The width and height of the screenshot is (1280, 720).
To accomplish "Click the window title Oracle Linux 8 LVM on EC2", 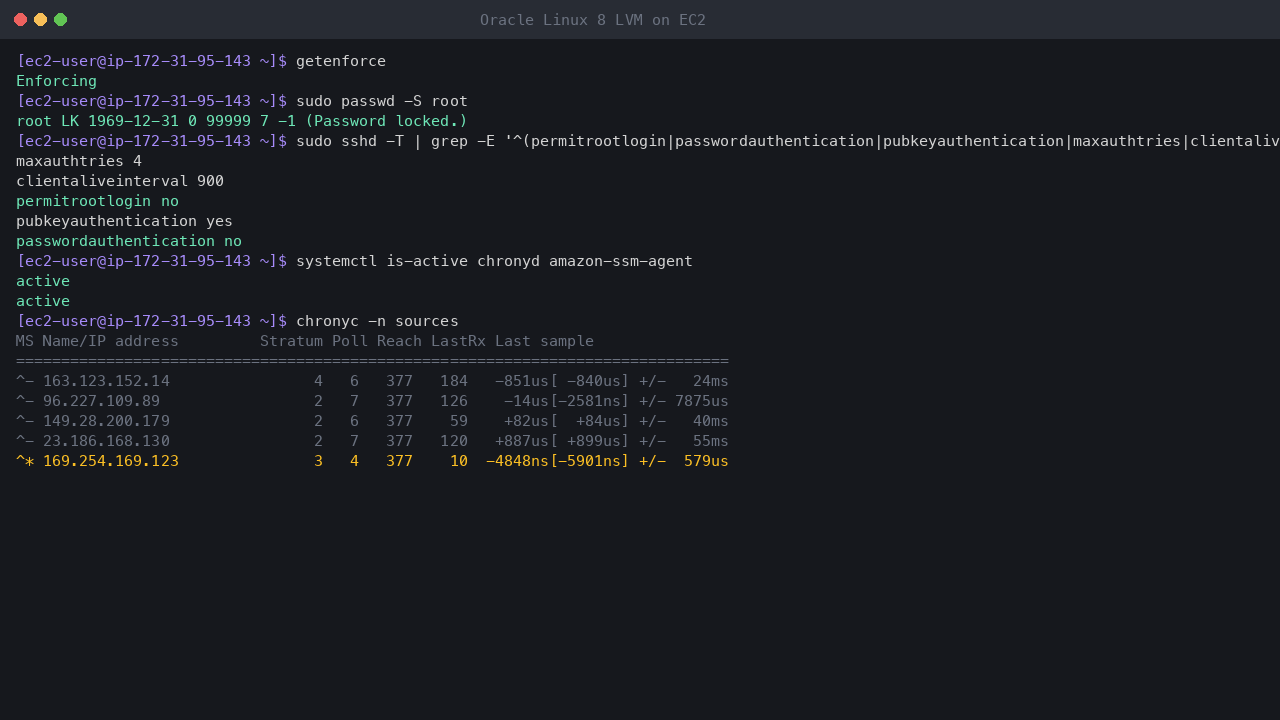I will pos(593,20).
